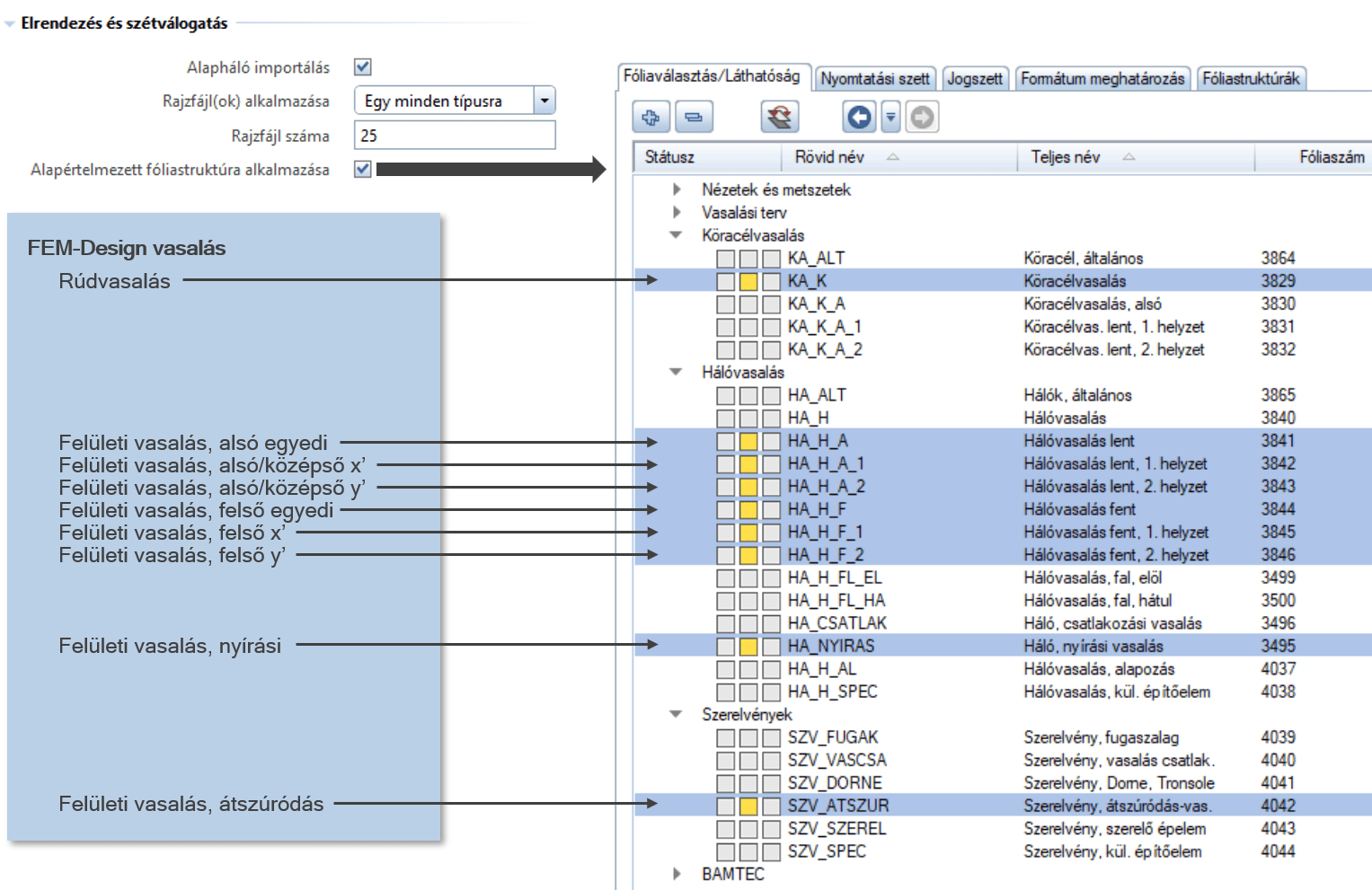Viewport: 1372px width, 890px height.
Task: Click full name 'Hálóvasalás, alapozás'
Action: click(x=1099, y=669)
